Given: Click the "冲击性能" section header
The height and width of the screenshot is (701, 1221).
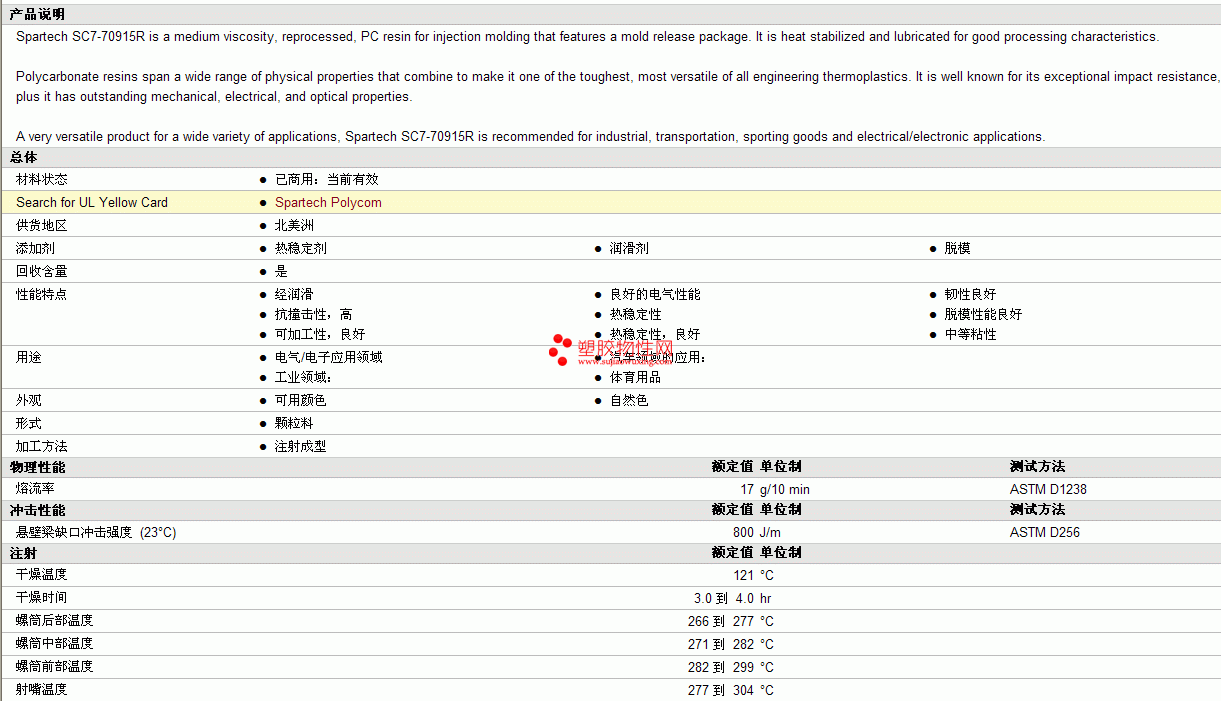Looking at the screenshot, I should [37, 510].
